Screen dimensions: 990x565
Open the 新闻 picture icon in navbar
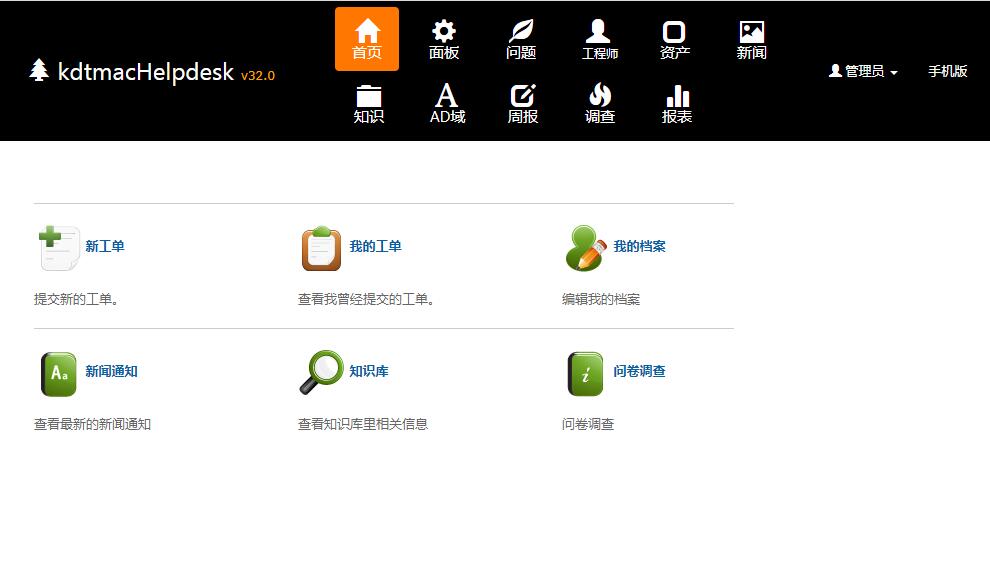[x=751, y=39]
